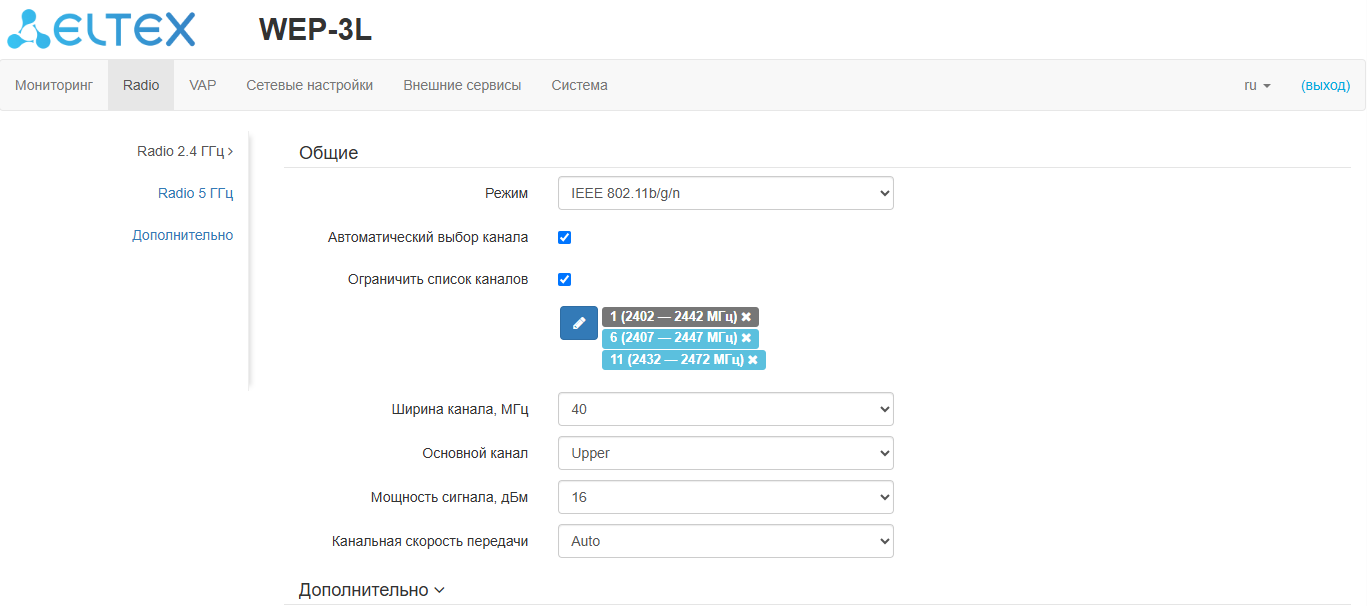Open Основной канал dropdown
Image resolution: width=1367 pixels, height=606 pixels.
[x=725, y=453]
